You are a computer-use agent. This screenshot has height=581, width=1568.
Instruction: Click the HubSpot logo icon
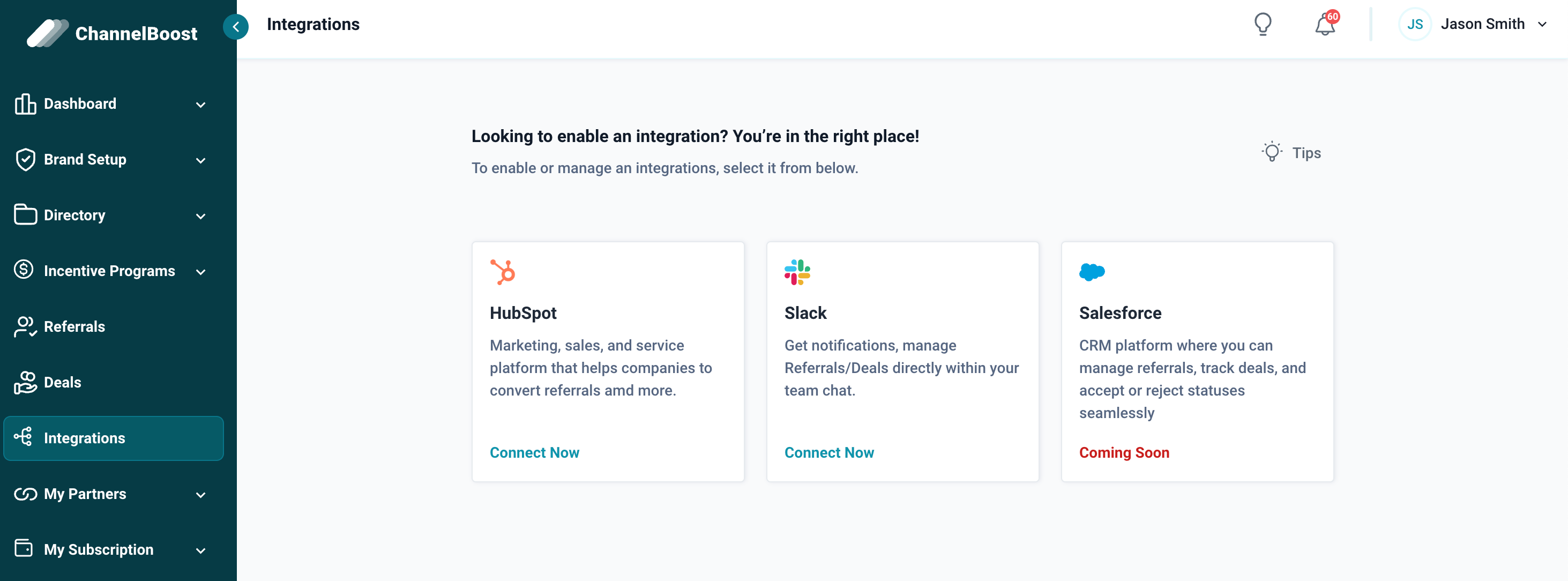502,272
